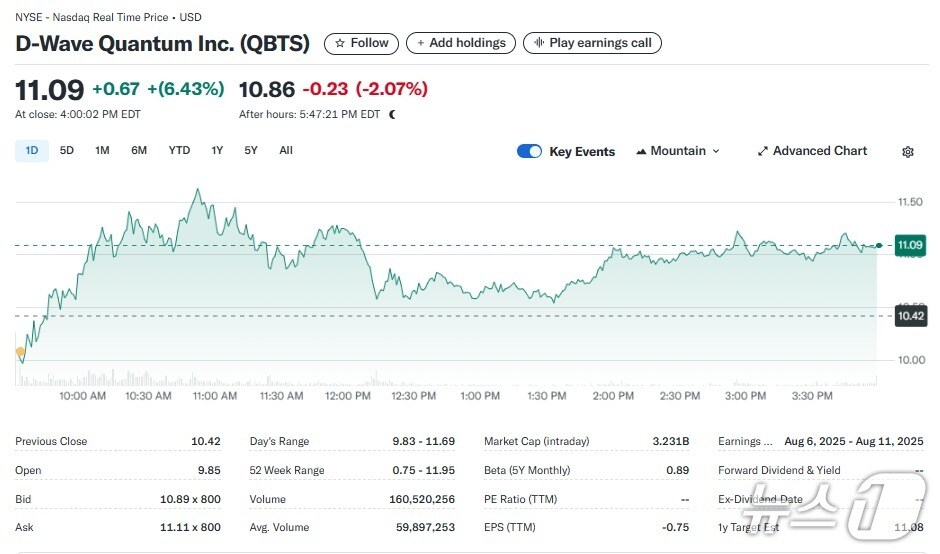Click the star icon in Follow

340,43
